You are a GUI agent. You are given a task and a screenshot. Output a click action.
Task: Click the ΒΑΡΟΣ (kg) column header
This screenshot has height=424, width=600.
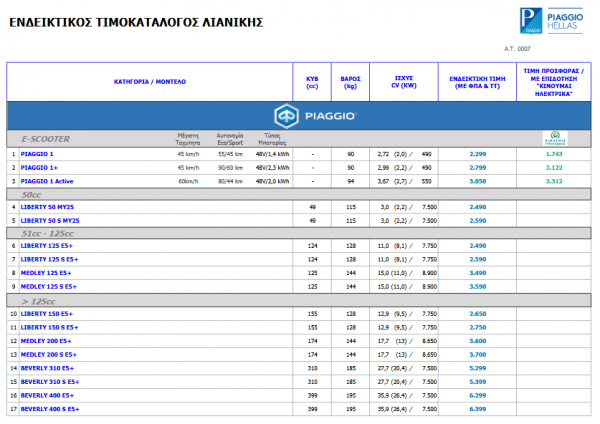pos(351,82)
